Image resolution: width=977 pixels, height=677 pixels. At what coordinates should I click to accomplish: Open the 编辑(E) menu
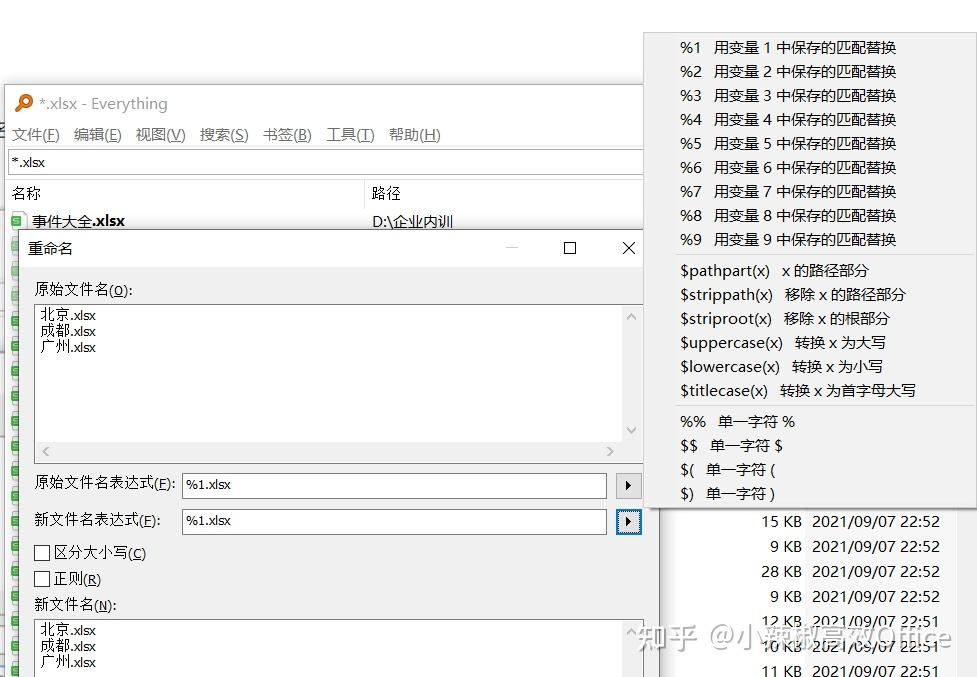pos(97,135)
